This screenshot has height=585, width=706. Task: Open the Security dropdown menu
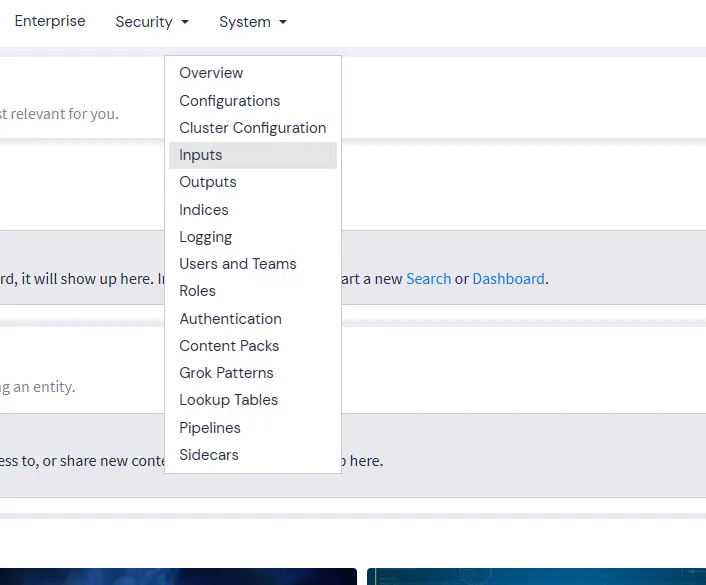(152, 22)
